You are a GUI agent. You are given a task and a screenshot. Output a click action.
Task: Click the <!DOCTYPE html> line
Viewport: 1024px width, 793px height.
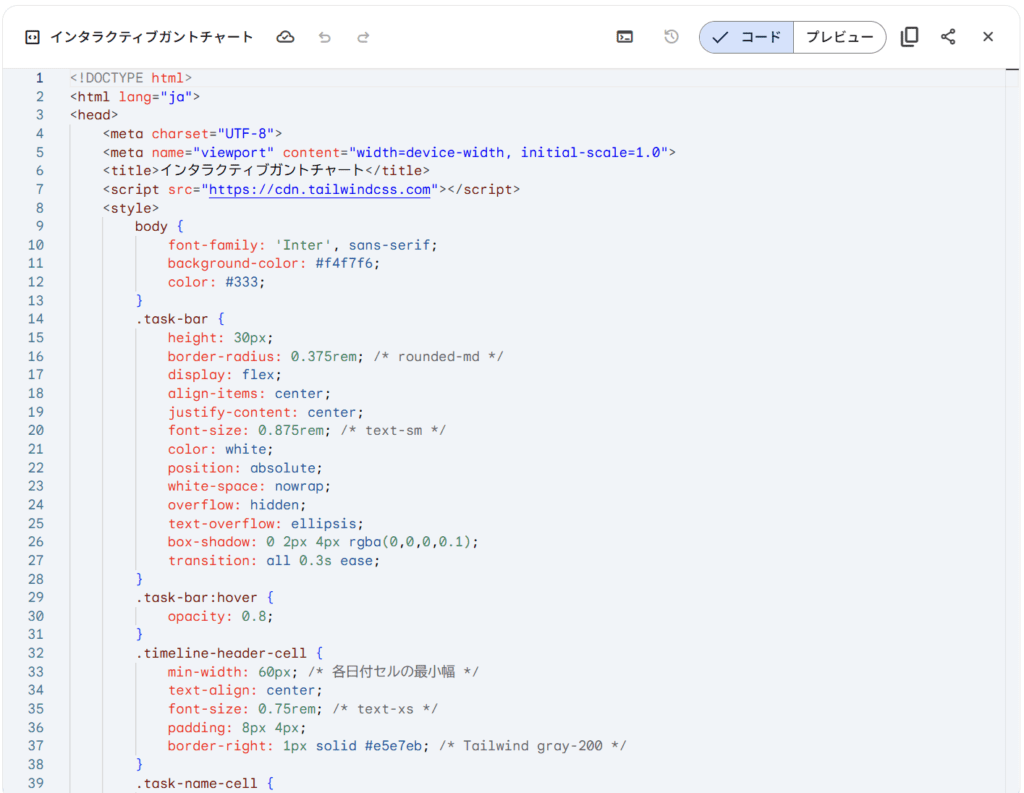point(131,78)
